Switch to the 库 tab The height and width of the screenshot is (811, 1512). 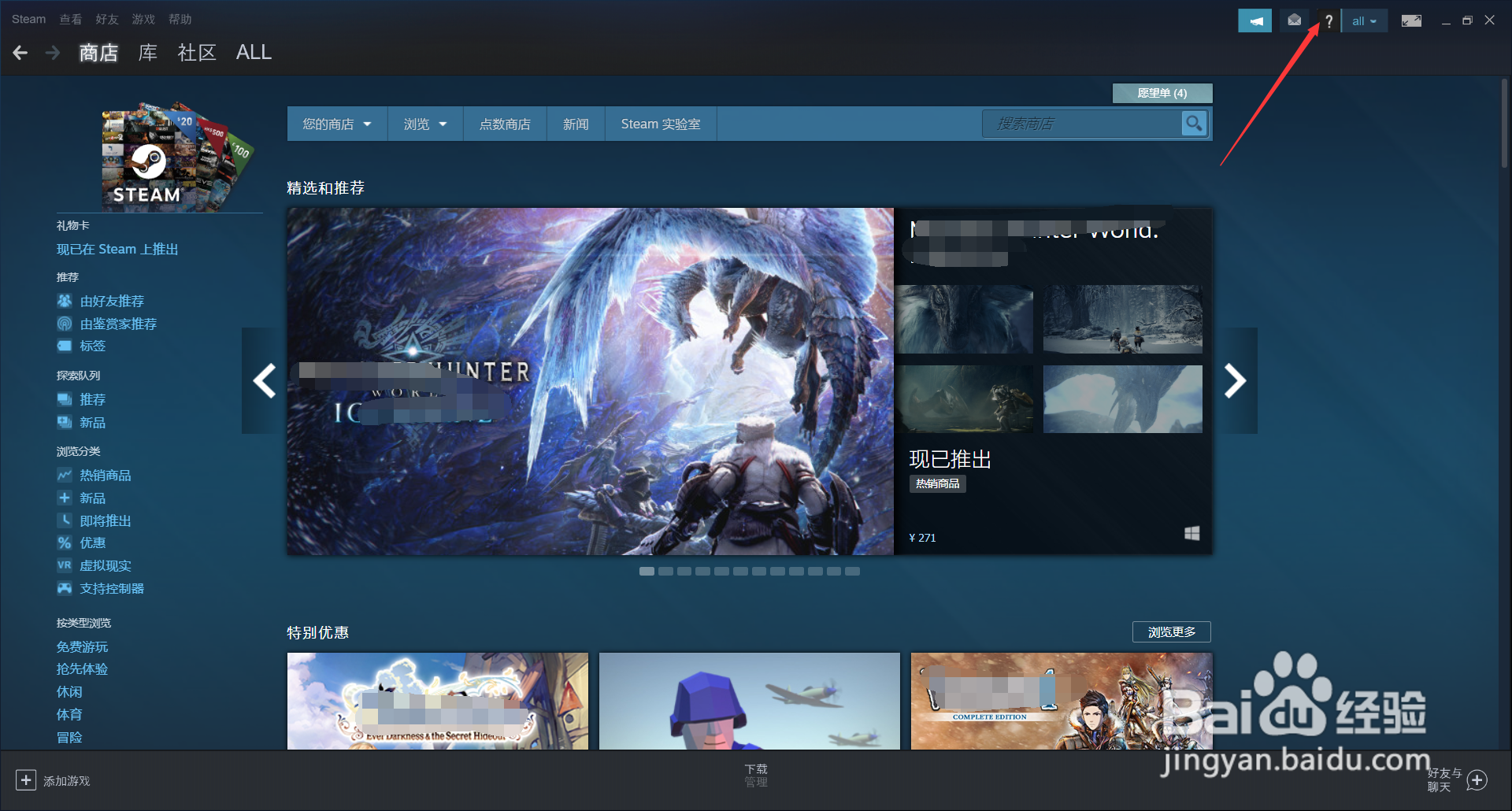(146, 52)
